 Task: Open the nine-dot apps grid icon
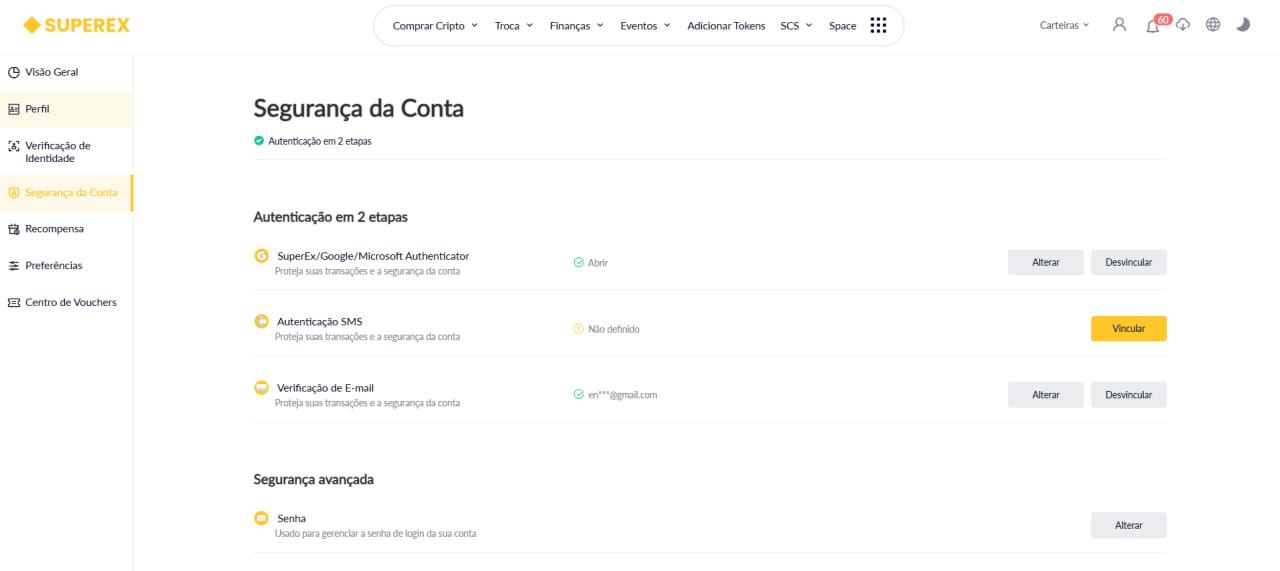878,25
